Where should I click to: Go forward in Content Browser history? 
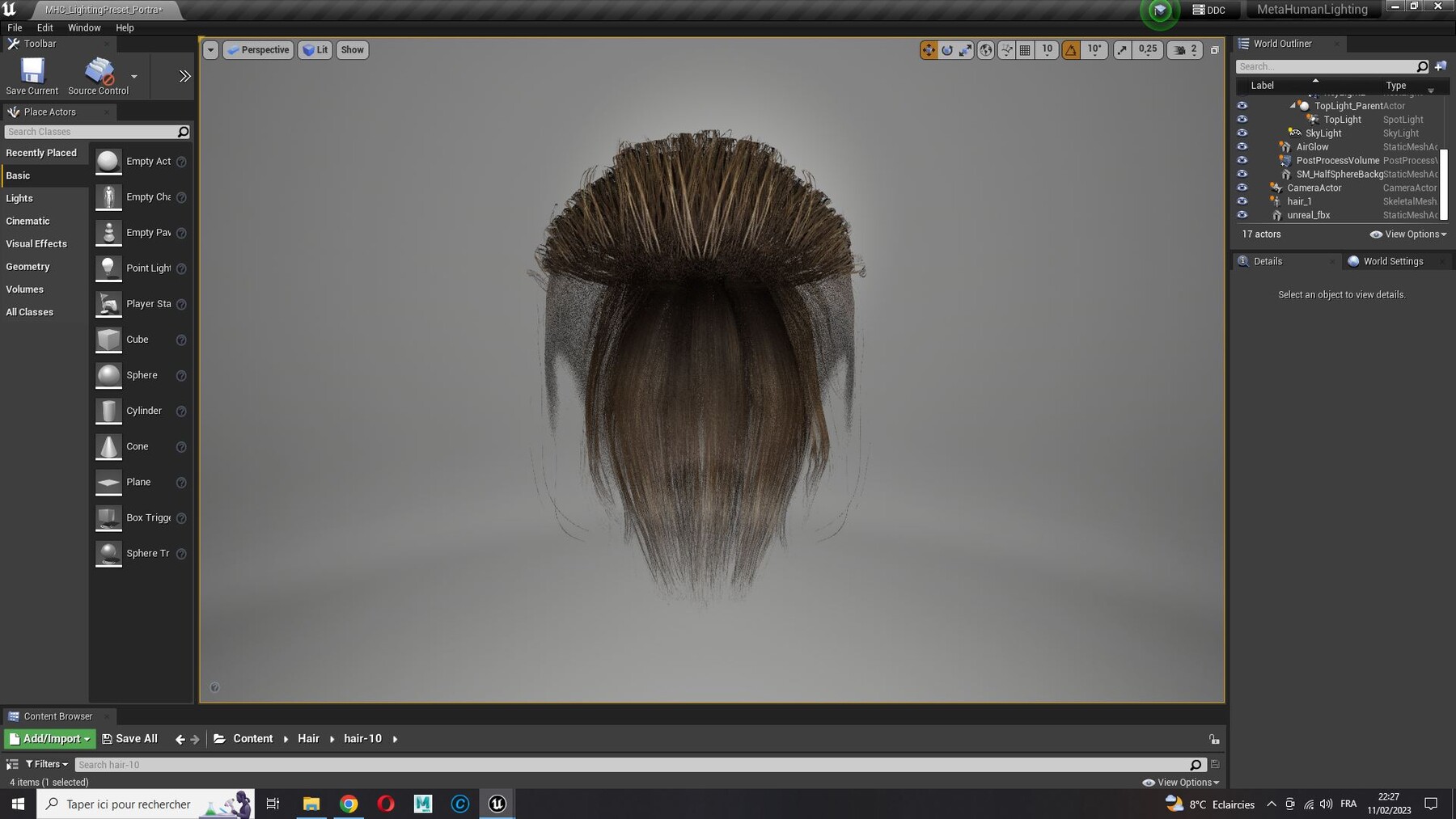pos(195,739)
